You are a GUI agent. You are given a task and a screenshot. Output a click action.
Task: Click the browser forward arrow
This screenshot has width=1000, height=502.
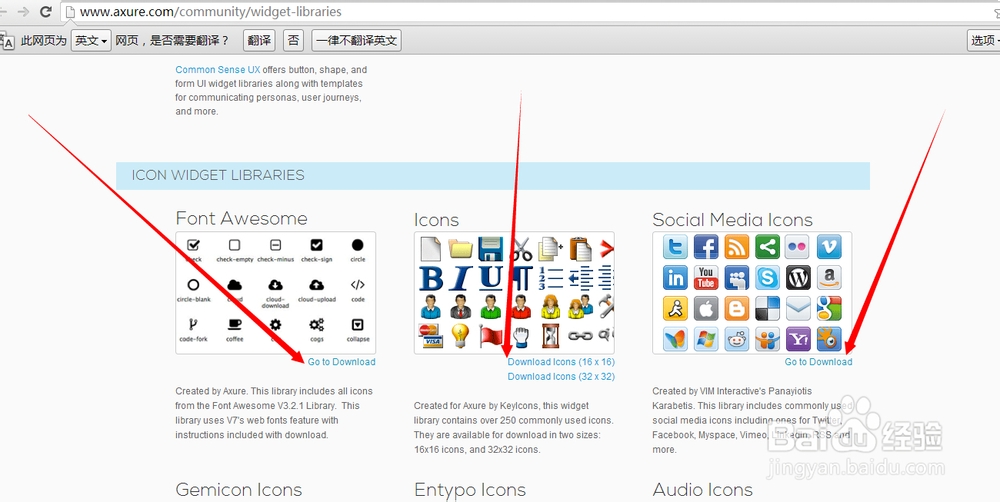click(23, 11)
